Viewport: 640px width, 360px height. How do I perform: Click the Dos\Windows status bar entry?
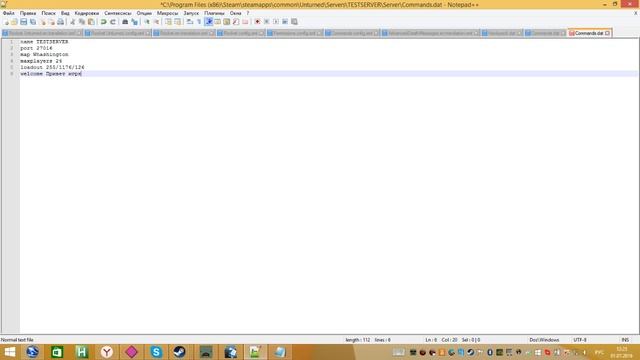(544, 340)
